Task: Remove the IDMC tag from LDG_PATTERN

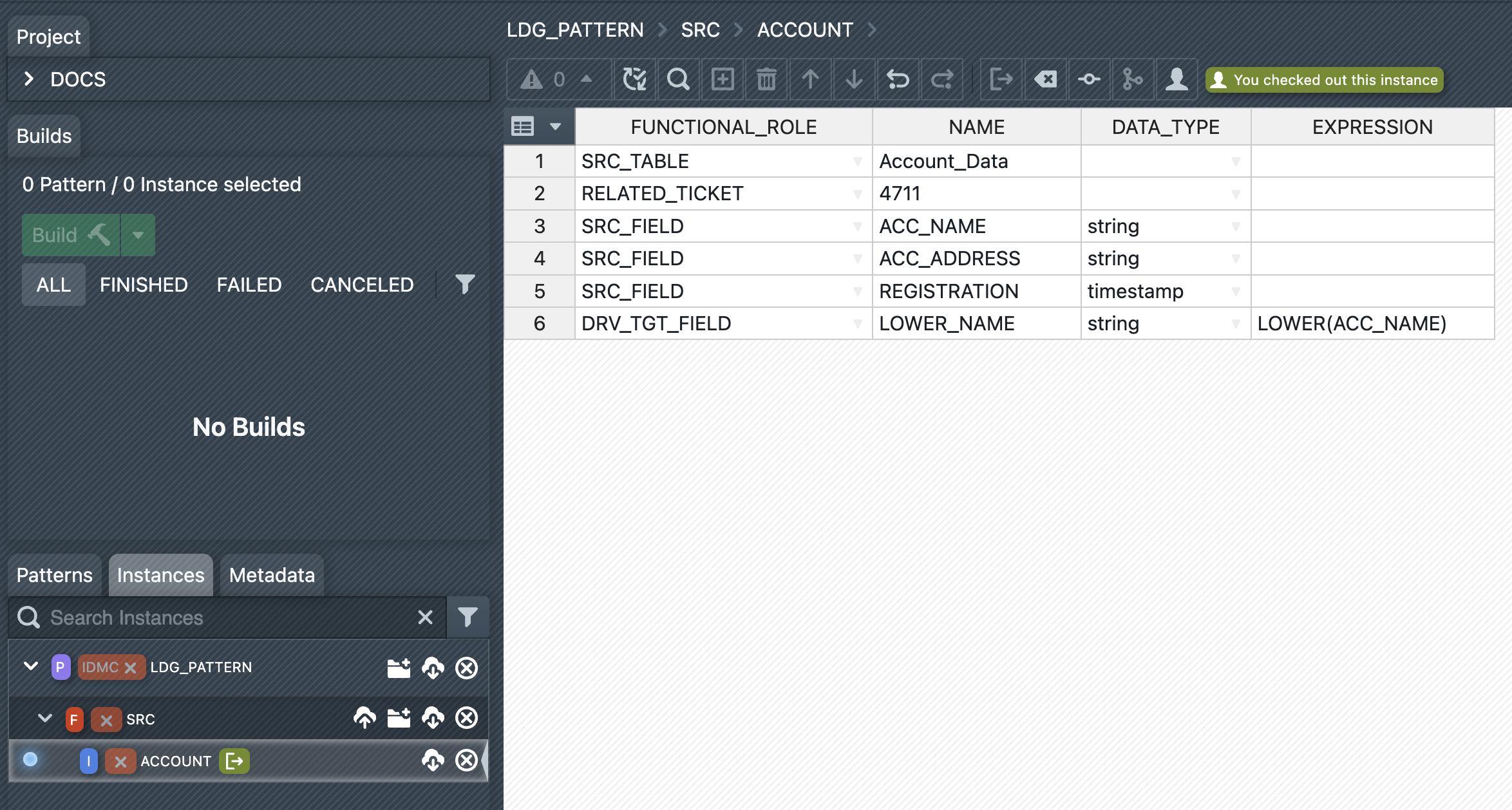Action: click(x=130, y=668)
